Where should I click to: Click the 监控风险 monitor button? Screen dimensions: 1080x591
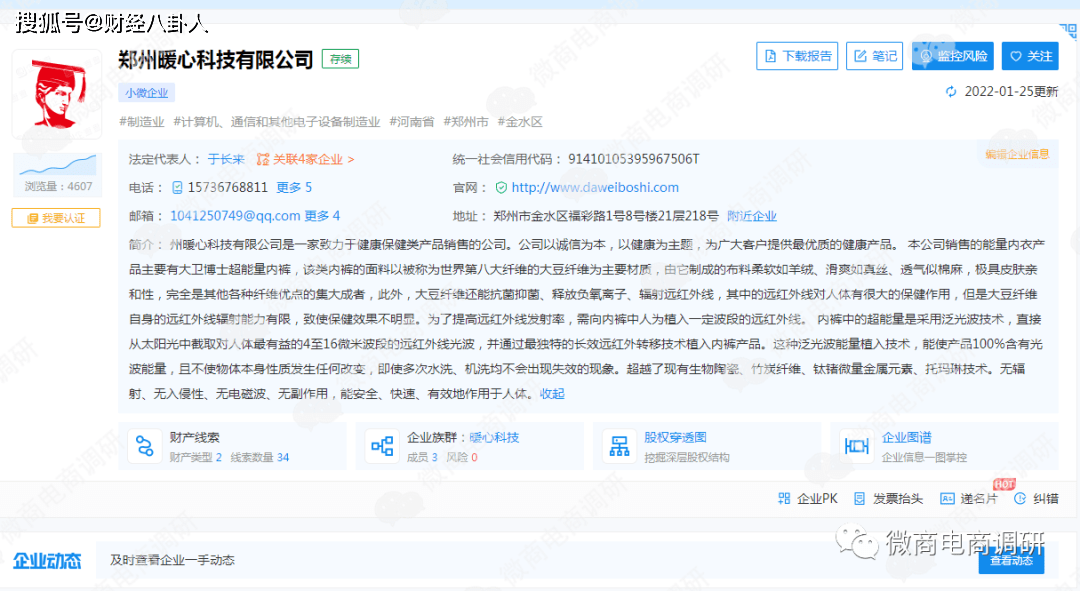952,56
